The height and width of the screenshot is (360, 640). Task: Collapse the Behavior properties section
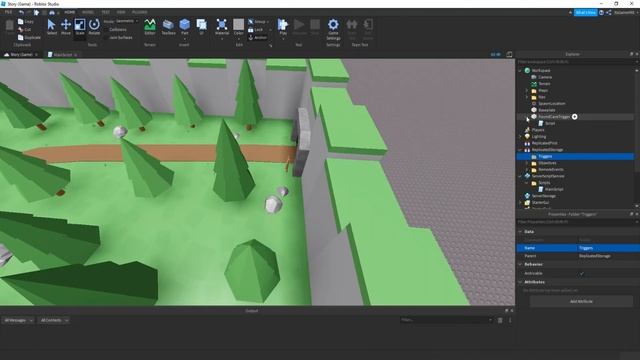click(x=520, y=264)
